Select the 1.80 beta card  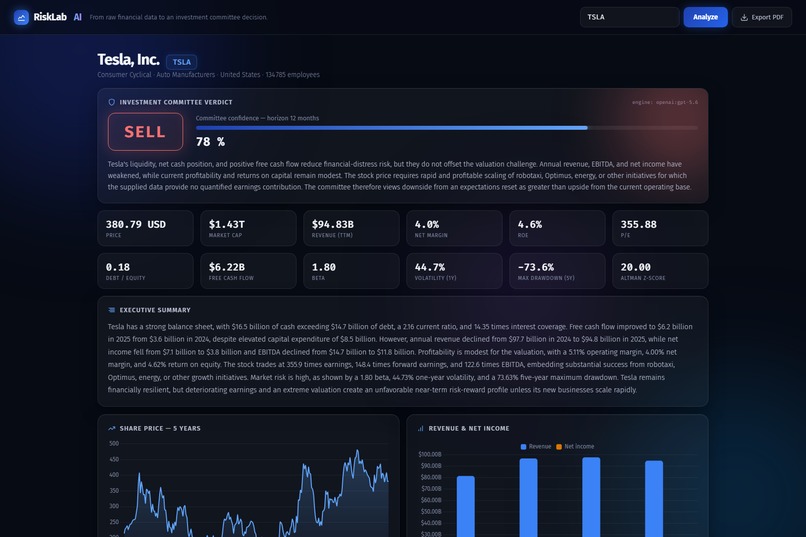[351, 271]
